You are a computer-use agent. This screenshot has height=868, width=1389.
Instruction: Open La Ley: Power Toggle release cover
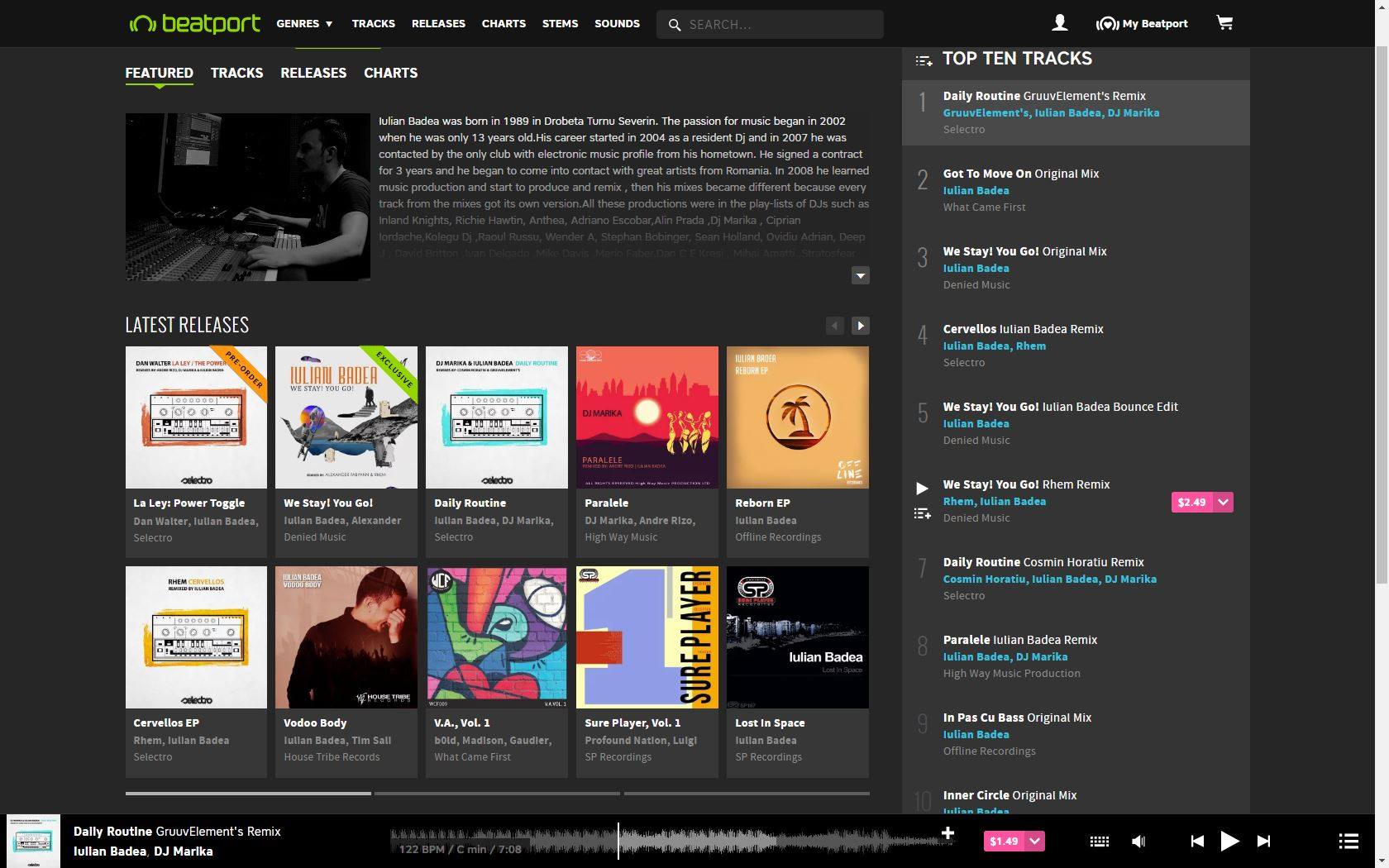tap(196, 417)
